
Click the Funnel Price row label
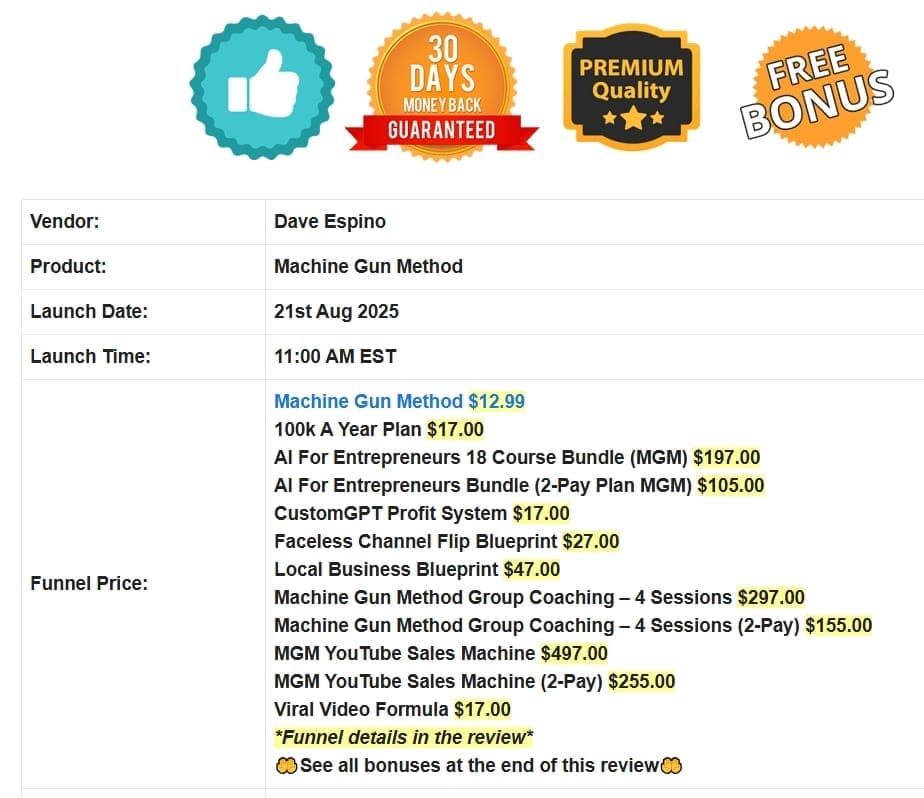click(x=89, y=583)
